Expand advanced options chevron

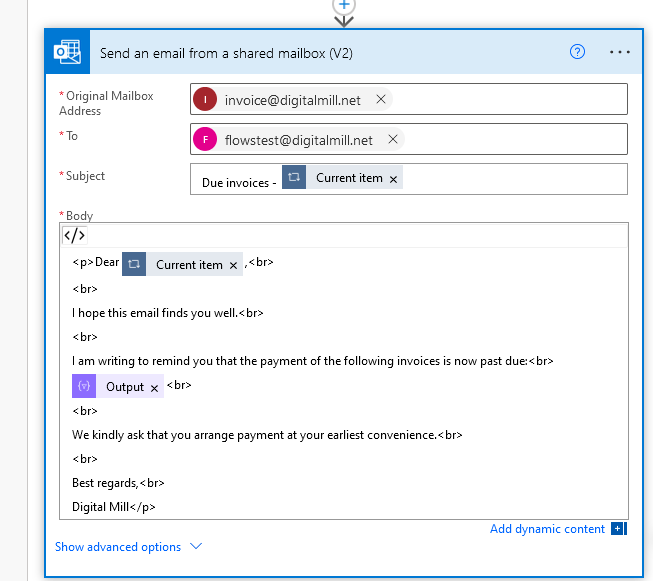pos(196,546)
